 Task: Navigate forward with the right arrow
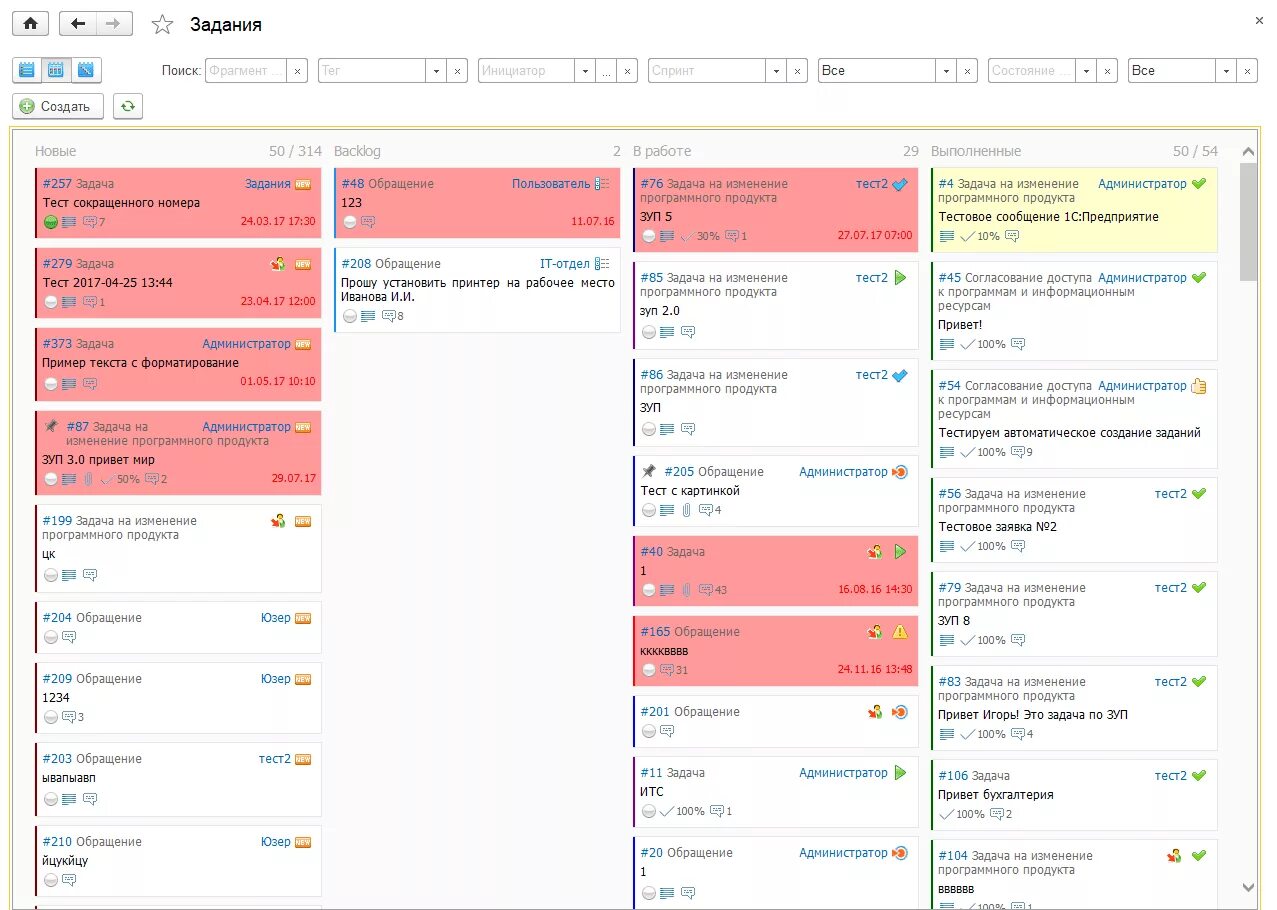coord(114,23)
